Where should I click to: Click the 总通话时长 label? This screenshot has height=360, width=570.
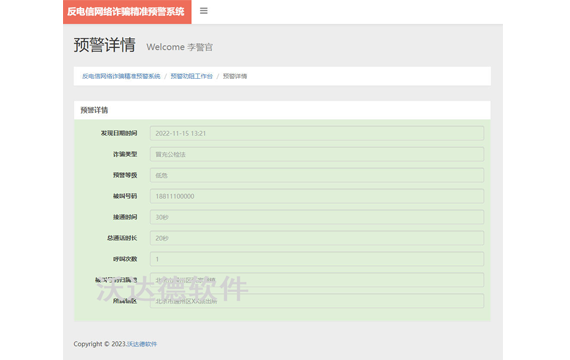pyautogui.click(x=122, y=238)
